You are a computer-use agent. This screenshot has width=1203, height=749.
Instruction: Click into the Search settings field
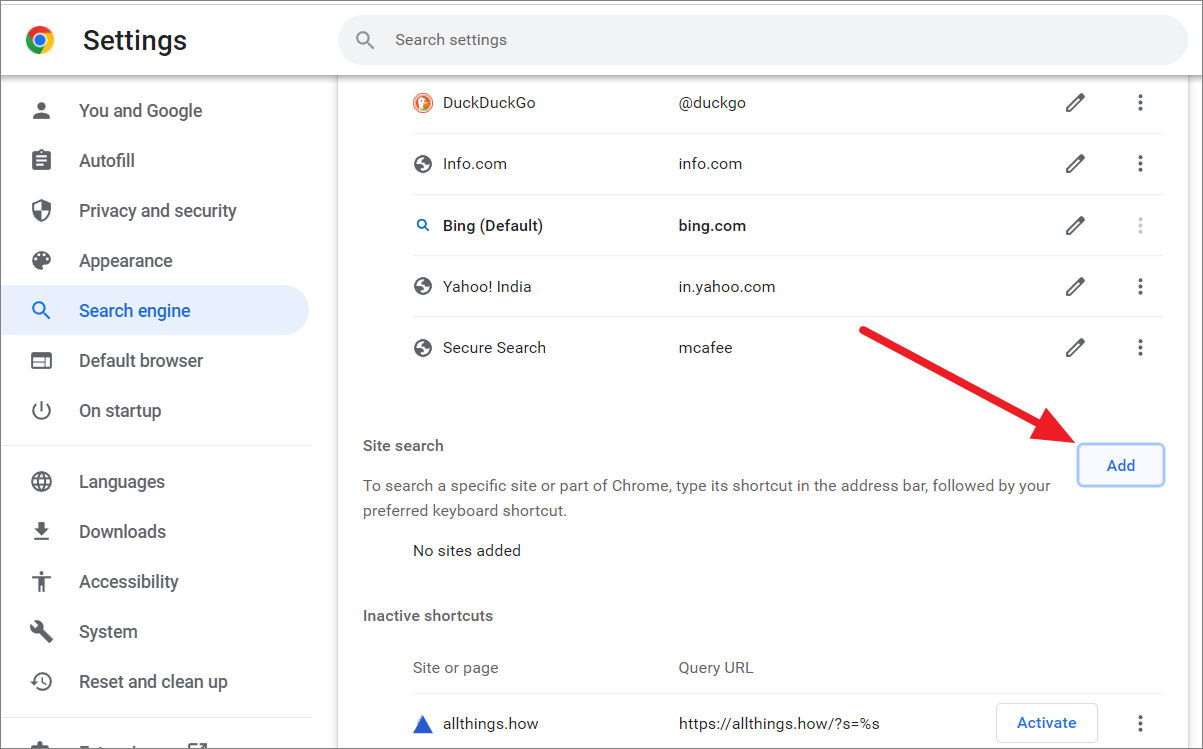(762, 40)
